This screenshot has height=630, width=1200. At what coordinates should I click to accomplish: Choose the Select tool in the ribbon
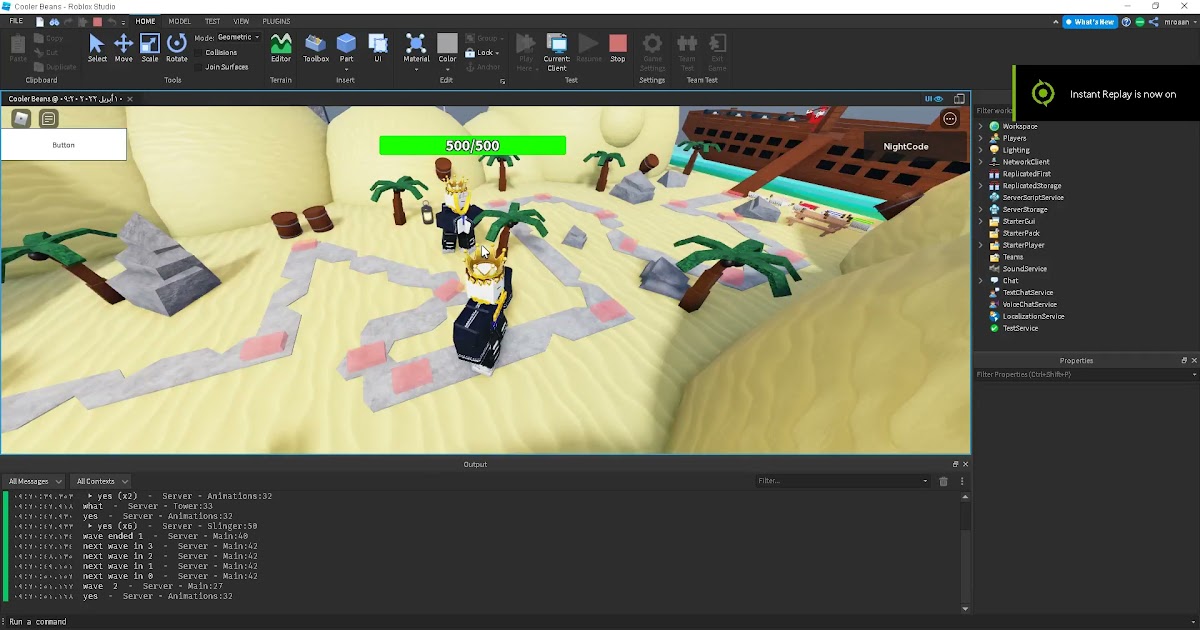point(97,47)
